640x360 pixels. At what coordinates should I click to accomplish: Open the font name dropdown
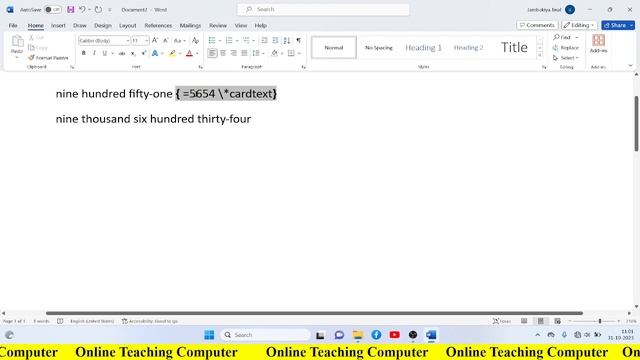[127, 40]
